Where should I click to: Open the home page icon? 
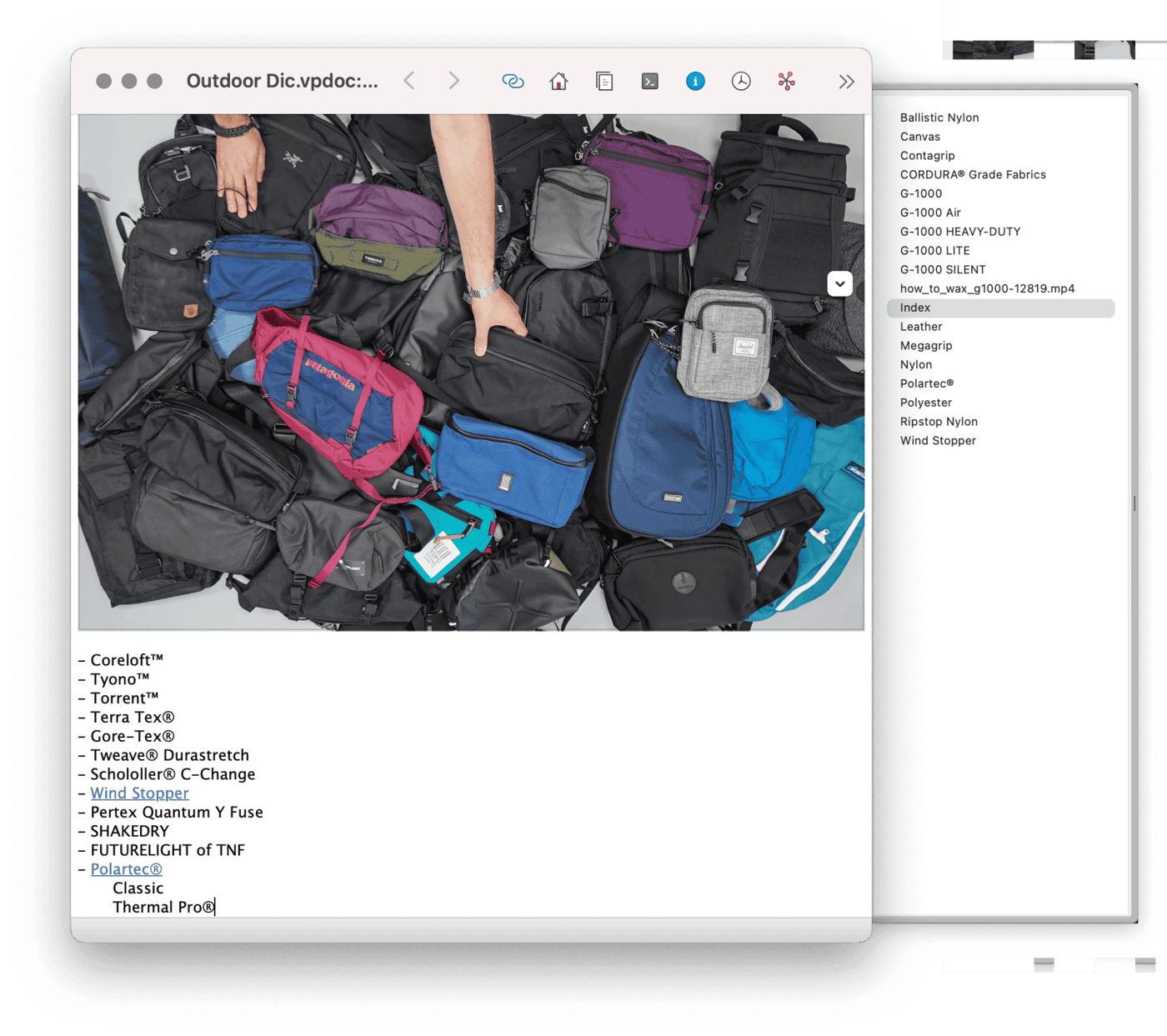(x=558, y=81)
